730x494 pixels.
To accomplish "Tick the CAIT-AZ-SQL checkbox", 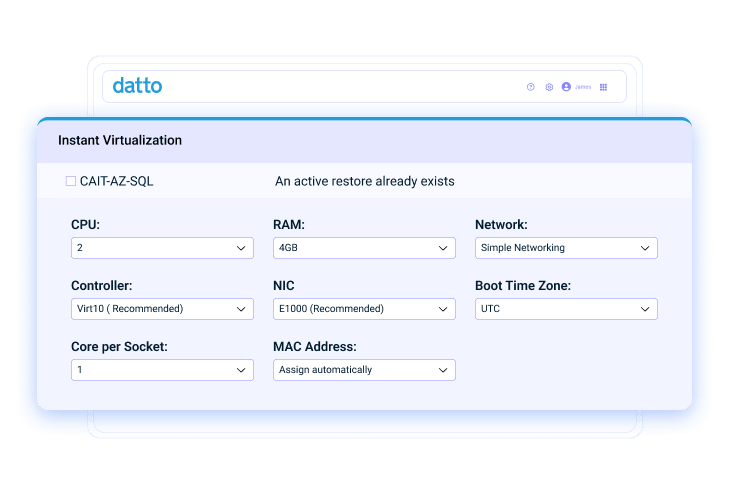I will pos(71,181).
